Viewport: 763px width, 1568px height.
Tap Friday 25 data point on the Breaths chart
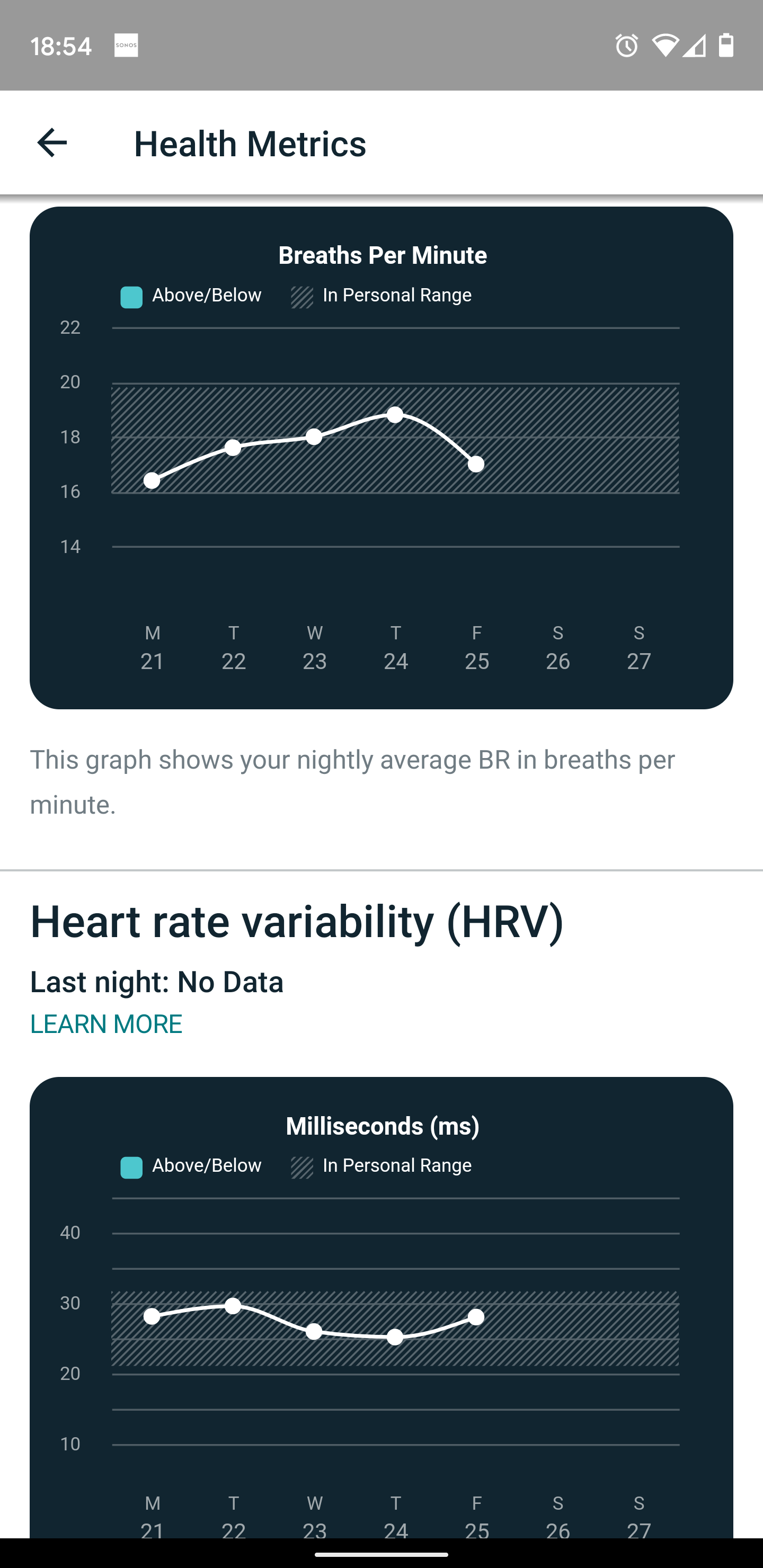pos(476,465)
